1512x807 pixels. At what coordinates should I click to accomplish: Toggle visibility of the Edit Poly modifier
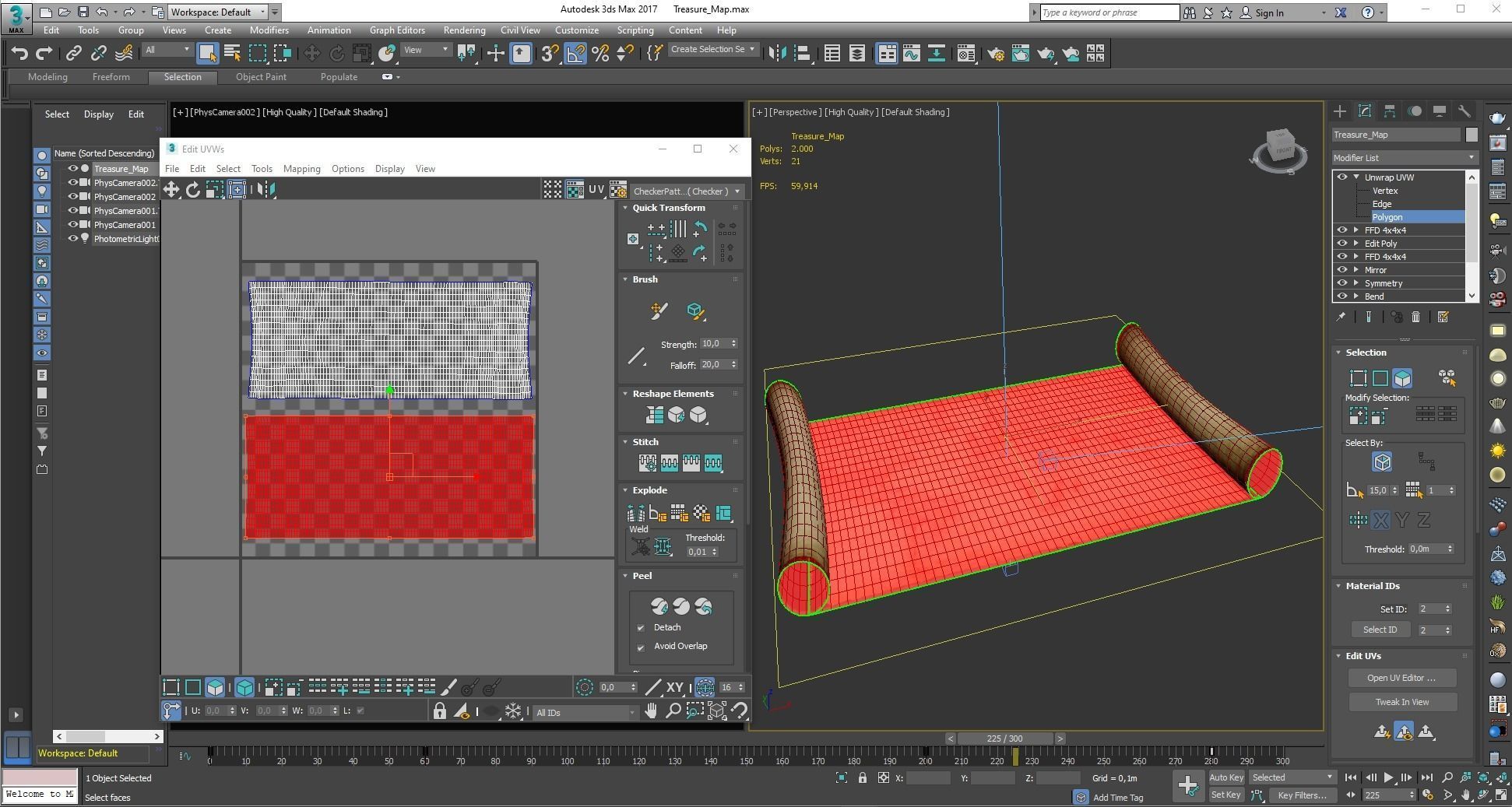point(1341,244)
